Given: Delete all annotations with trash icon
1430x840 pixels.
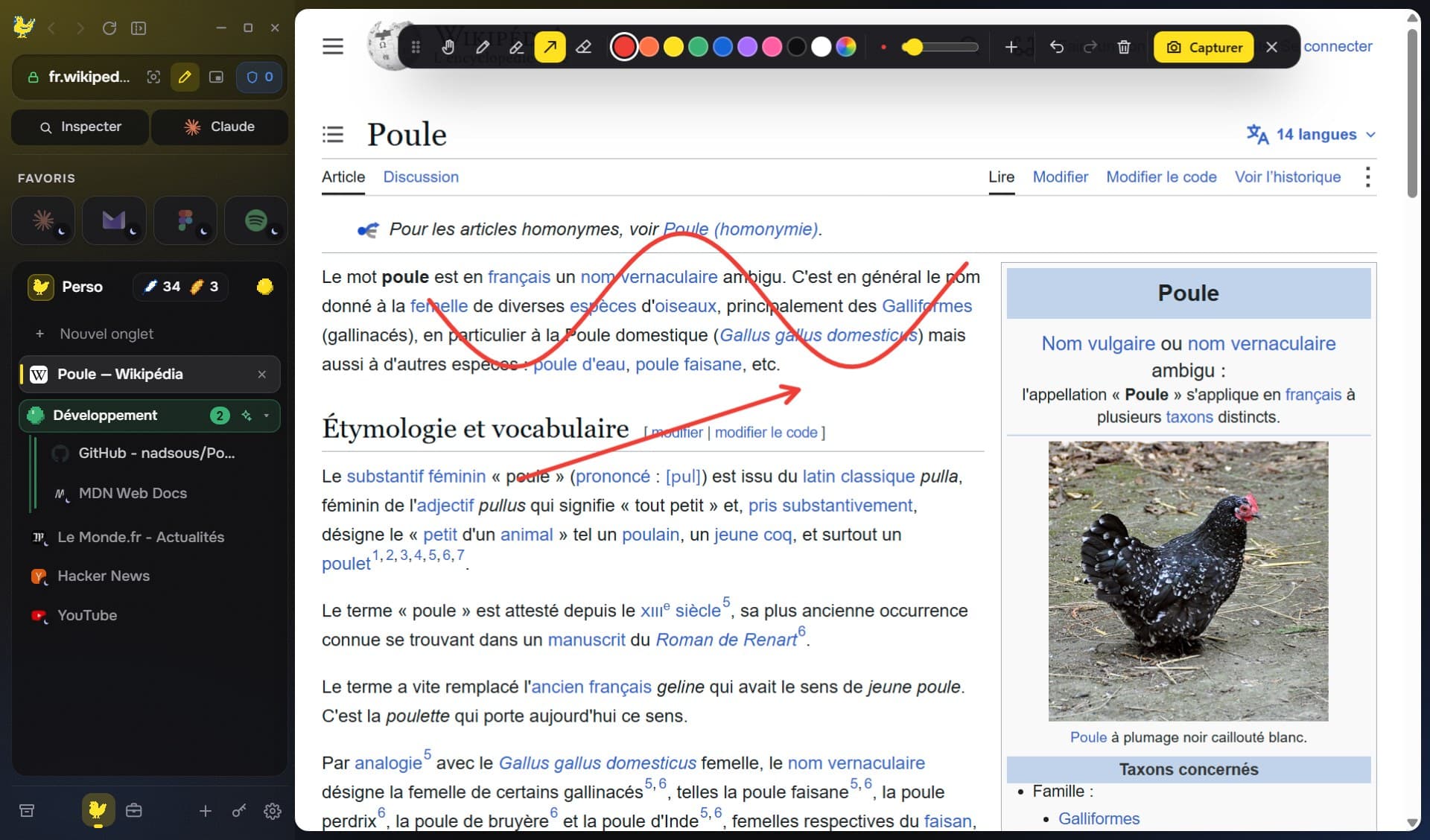Looking at the screenshot, I should [1124, 47].
